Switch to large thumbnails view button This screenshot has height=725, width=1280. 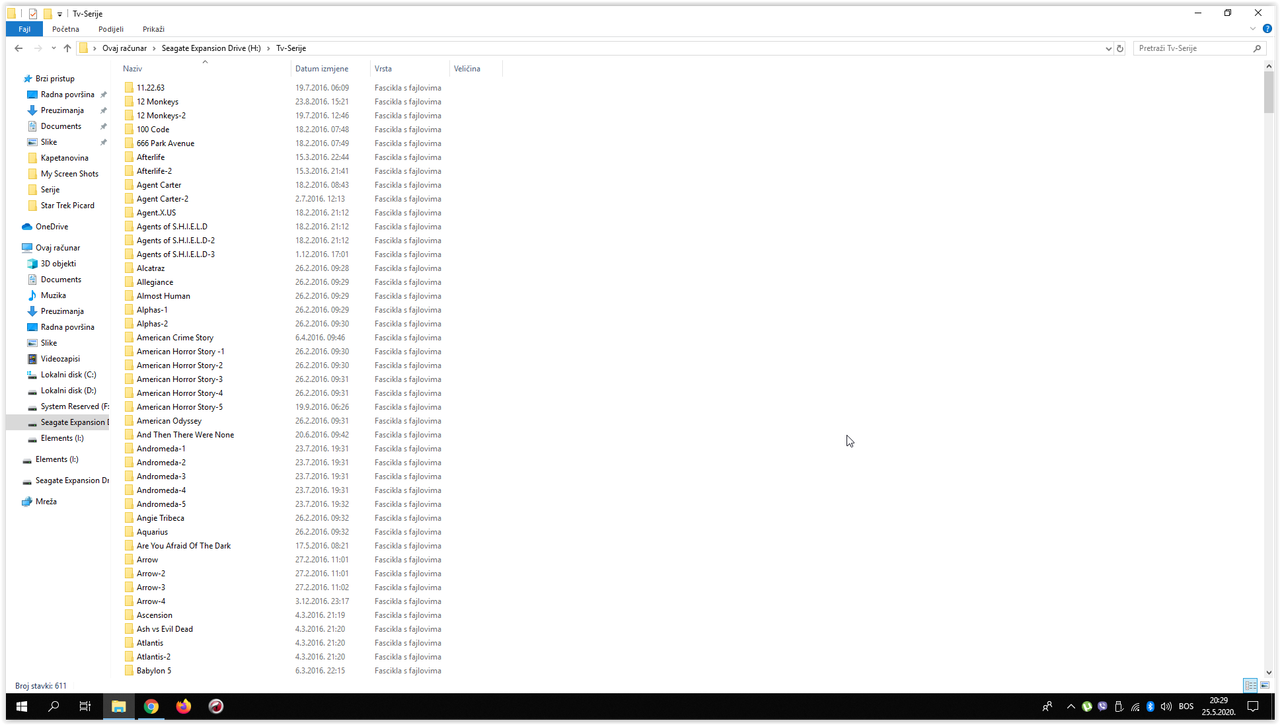[1264, 686]
